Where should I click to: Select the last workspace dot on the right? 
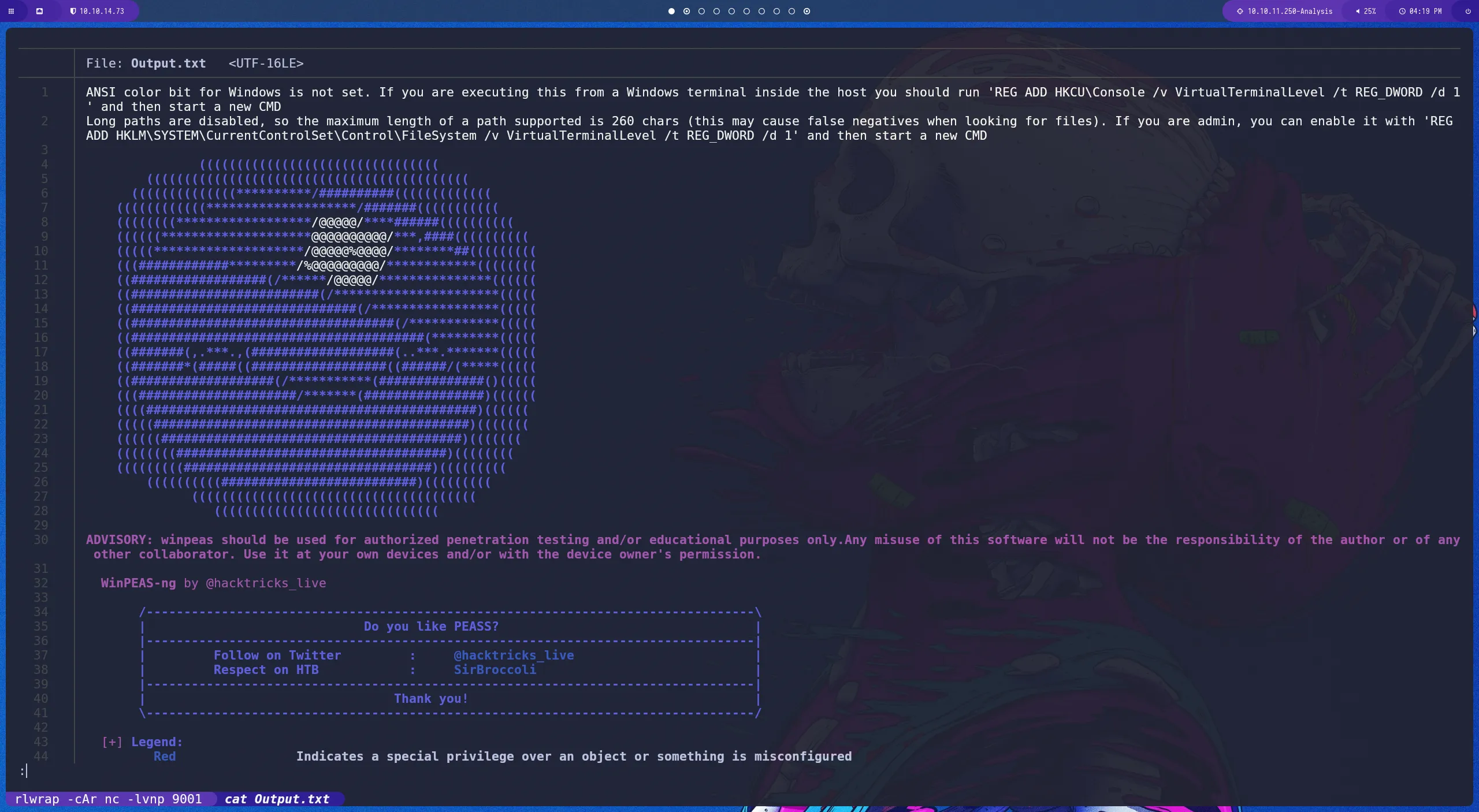tap(807, 11)
